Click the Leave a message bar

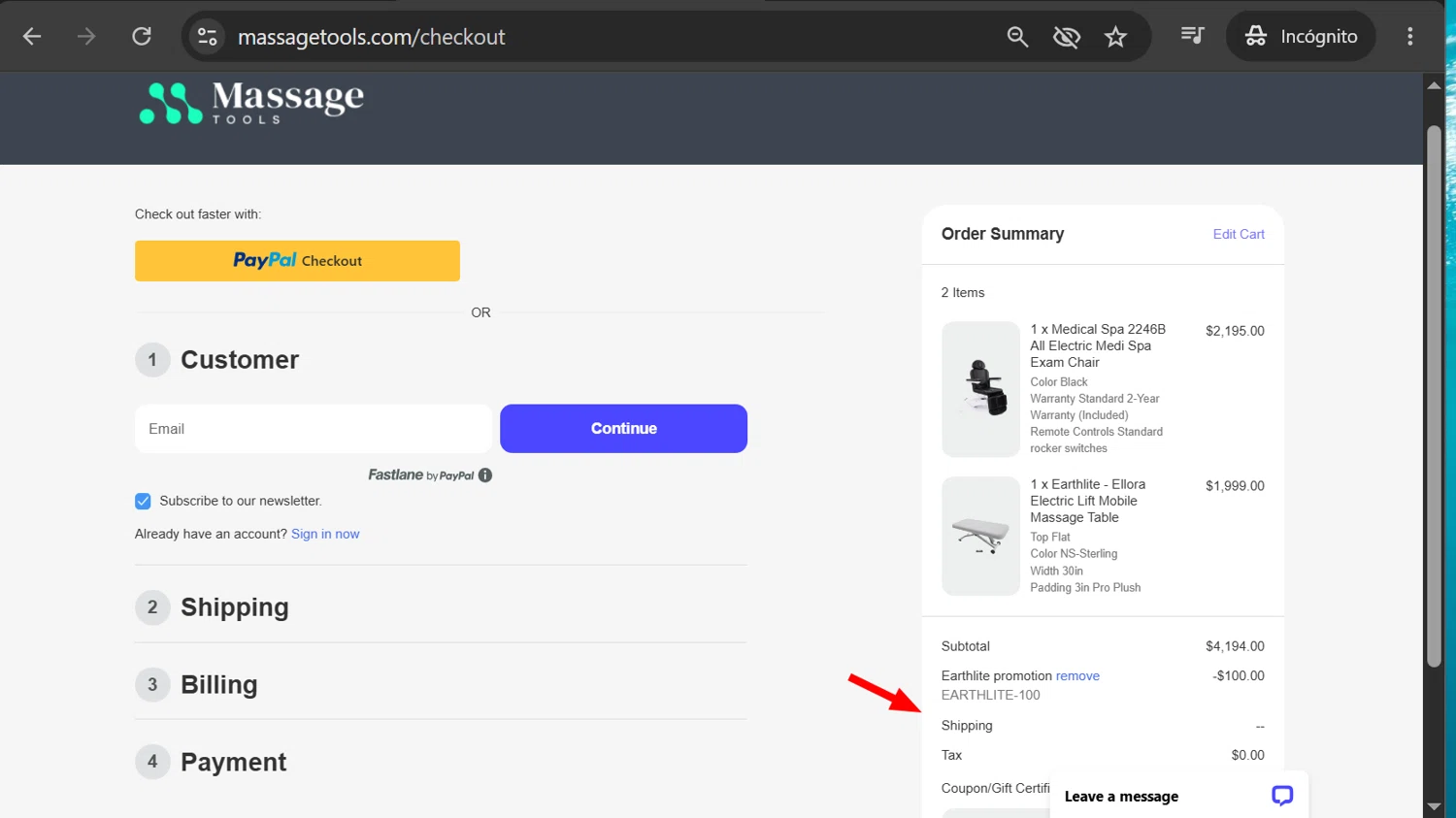click(x=1179, y=796)
